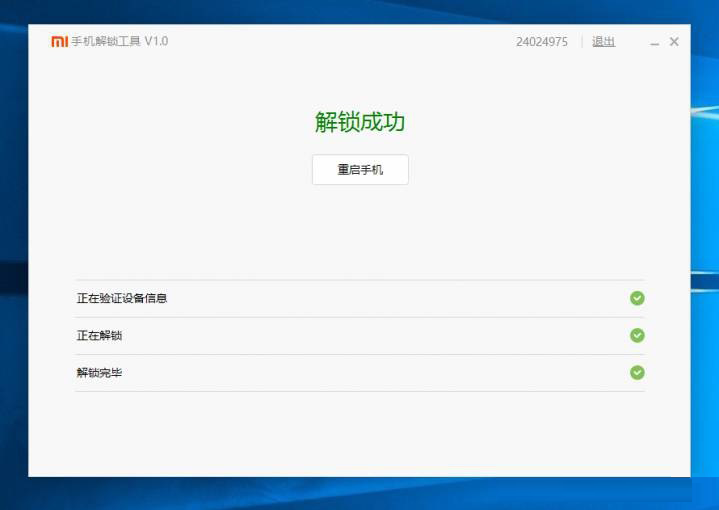
Task: Select the 正在解锁 status text
Action: click(99, 335)
